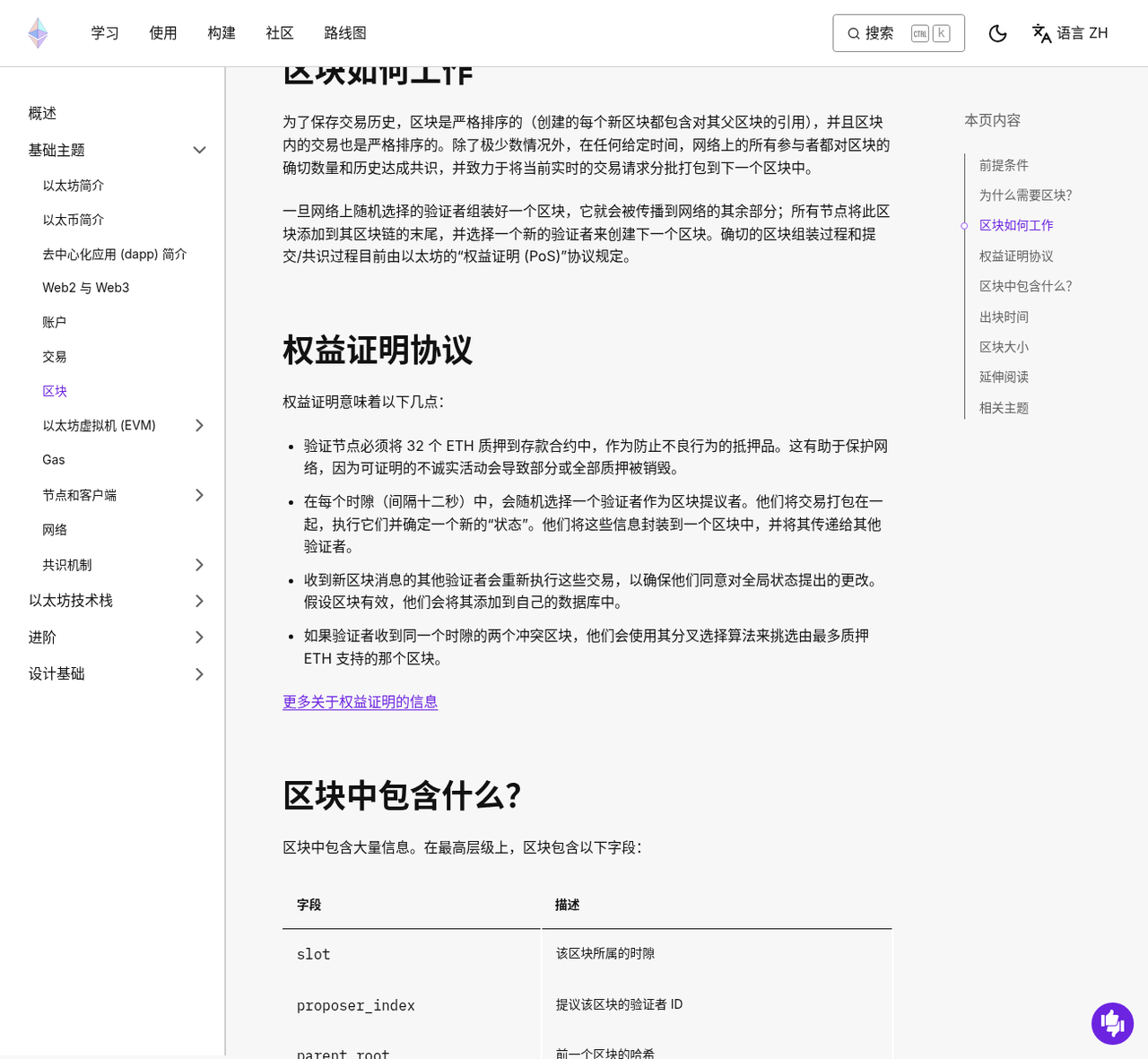Open the 搜索 search box
Screen dimensions: 1148x1059
pos(899,33)
